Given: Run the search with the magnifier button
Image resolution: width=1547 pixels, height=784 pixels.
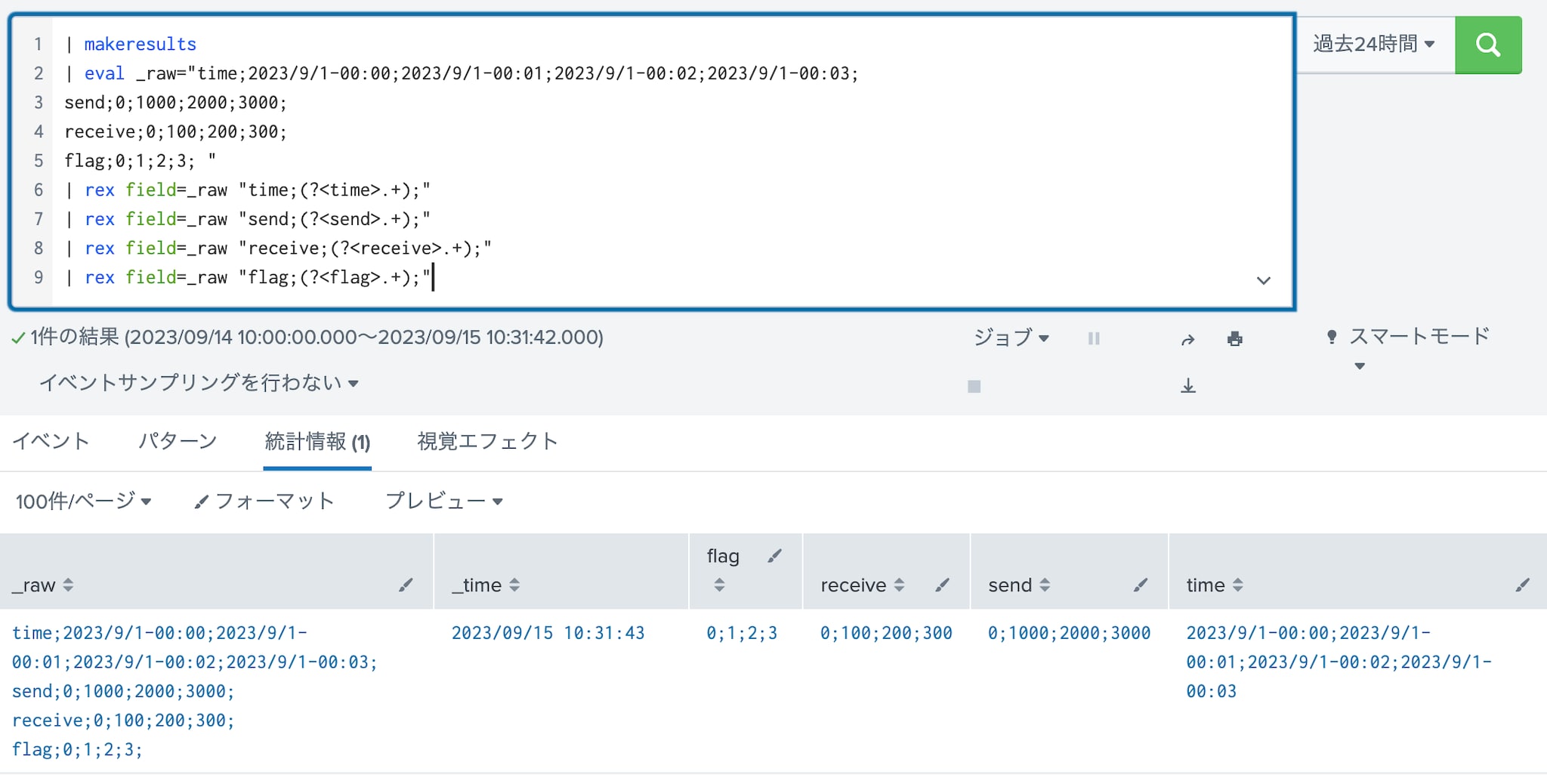Looking at the screenshot, I should coord(1487,45).
